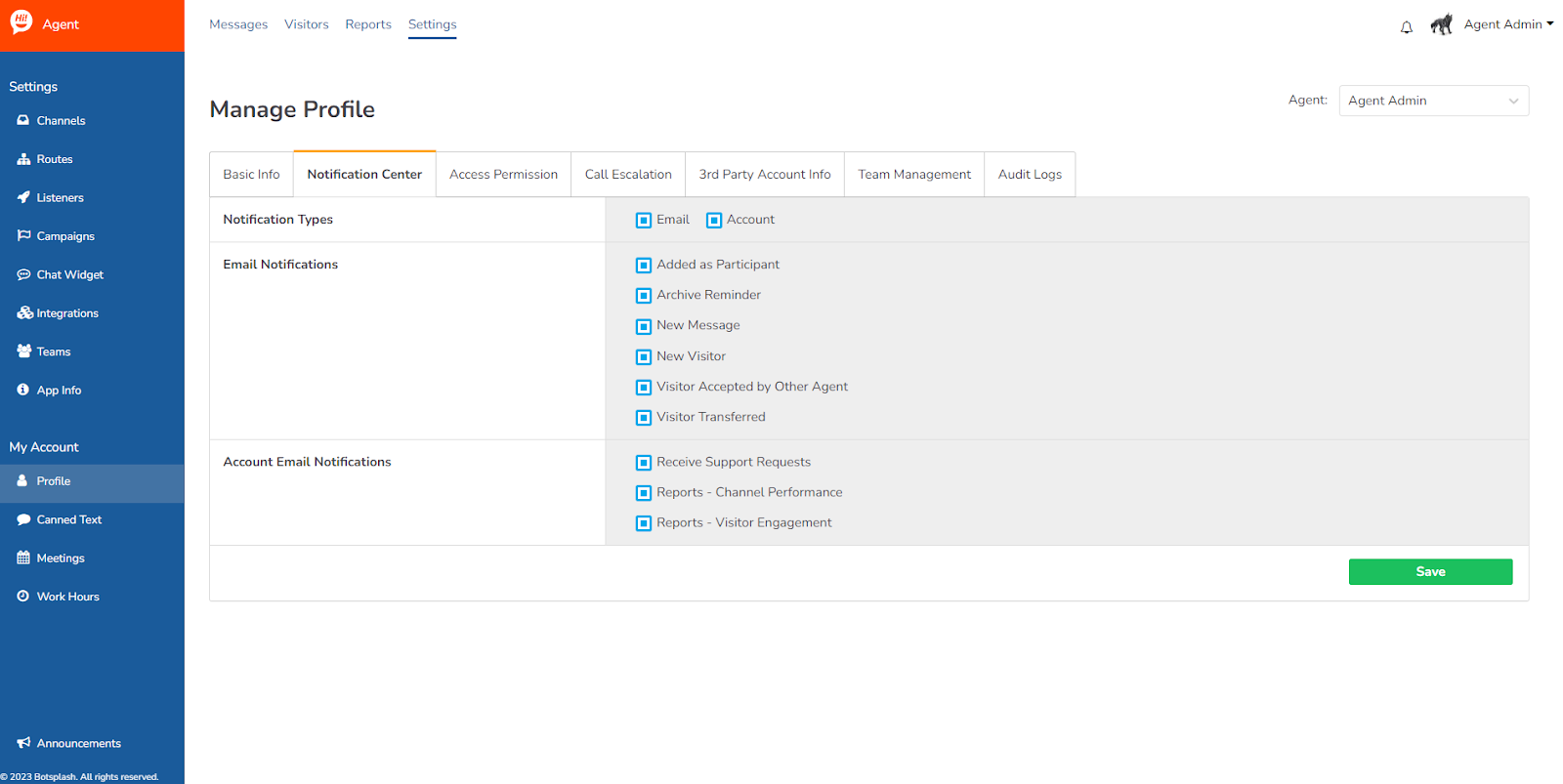This screenshot has width=1563, height=784.
Task: Expand the Agent Admin user menu
Action: [1507, 24]
